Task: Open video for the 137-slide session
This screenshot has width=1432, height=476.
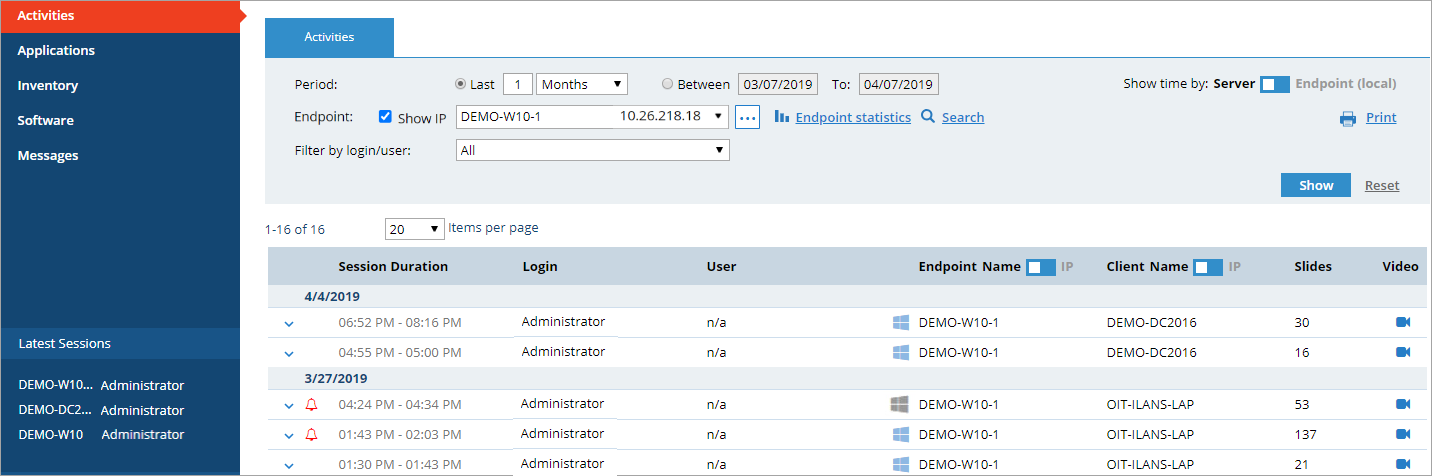Action: pos(1402,434)
